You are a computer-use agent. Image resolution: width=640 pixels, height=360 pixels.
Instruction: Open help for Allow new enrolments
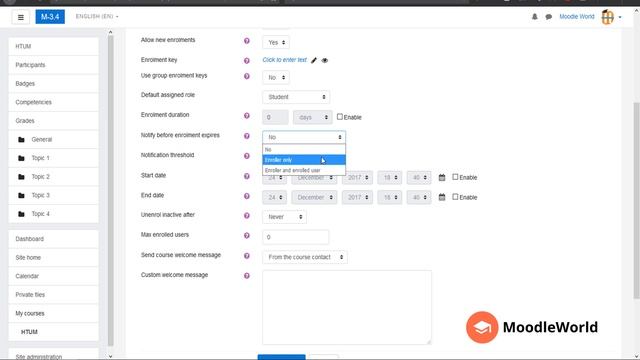coord(247,41)
